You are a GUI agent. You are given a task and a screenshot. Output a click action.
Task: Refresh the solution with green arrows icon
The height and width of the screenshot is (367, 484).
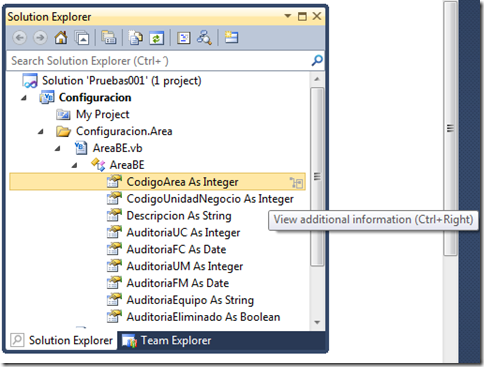click(156, 38)
